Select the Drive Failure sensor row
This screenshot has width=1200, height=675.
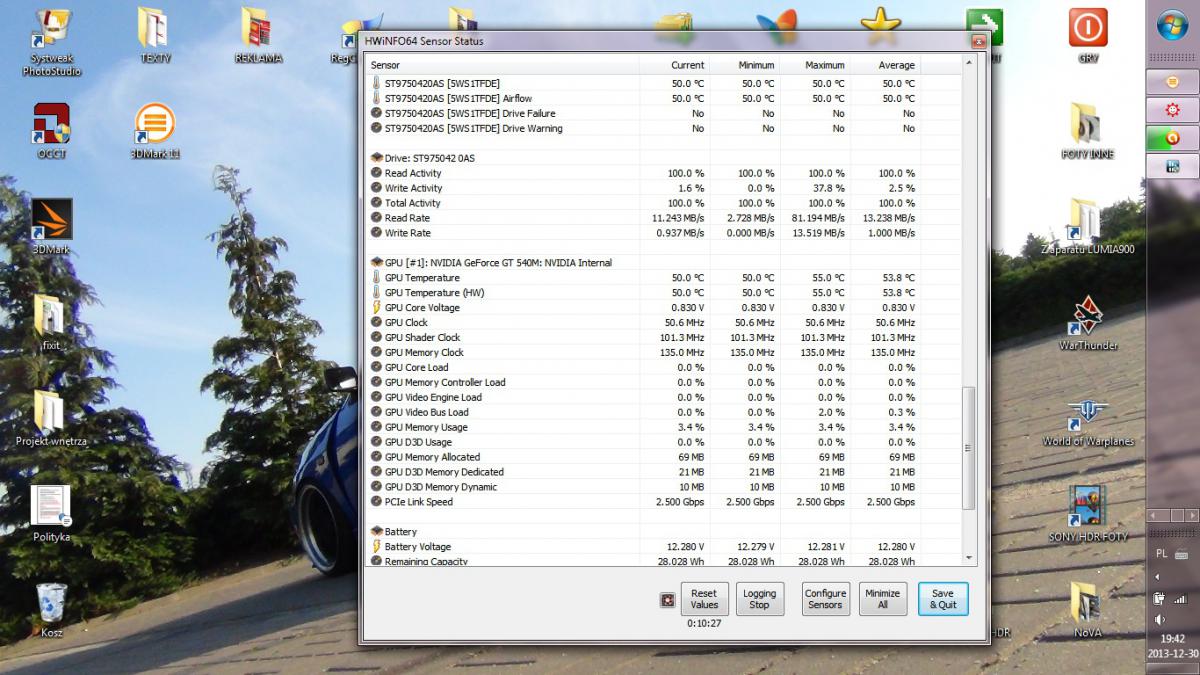pyautogui.click(x=665, y=114)
